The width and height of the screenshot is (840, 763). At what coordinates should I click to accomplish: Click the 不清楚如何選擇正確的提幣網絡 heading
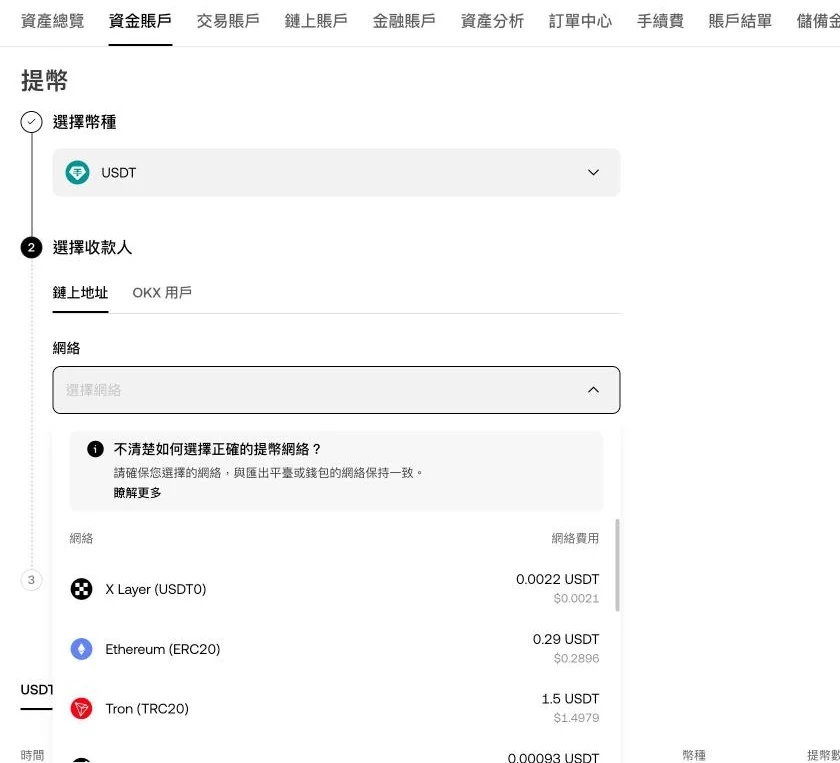tap(218, 449)
